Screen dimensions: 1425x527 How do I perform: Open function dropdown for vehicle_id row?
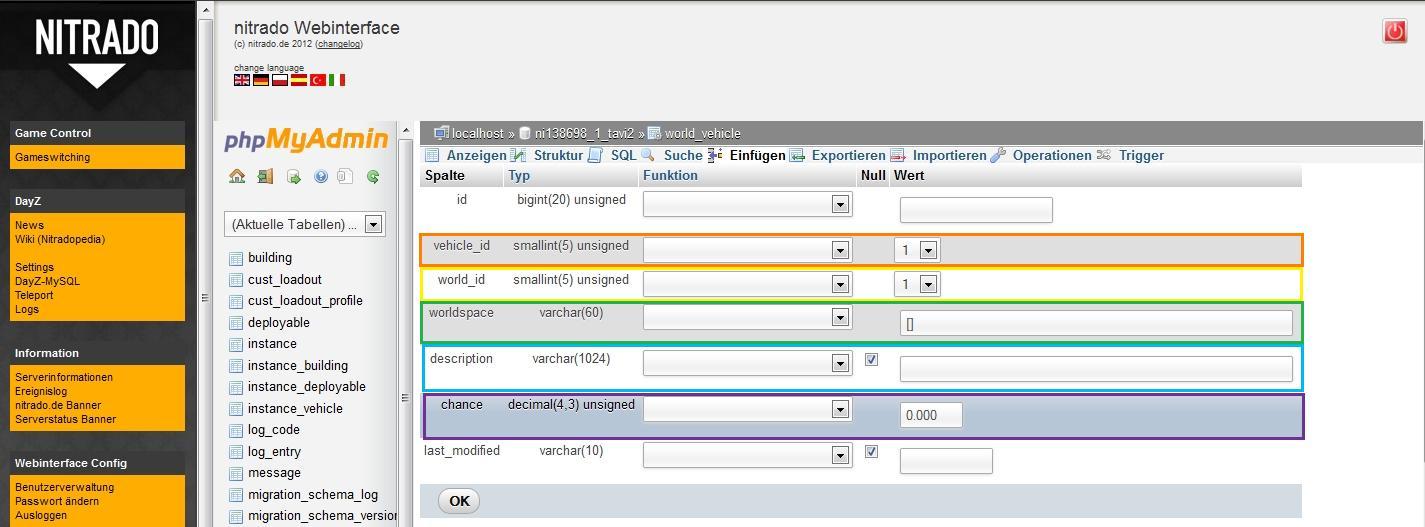tap(747, 250)
